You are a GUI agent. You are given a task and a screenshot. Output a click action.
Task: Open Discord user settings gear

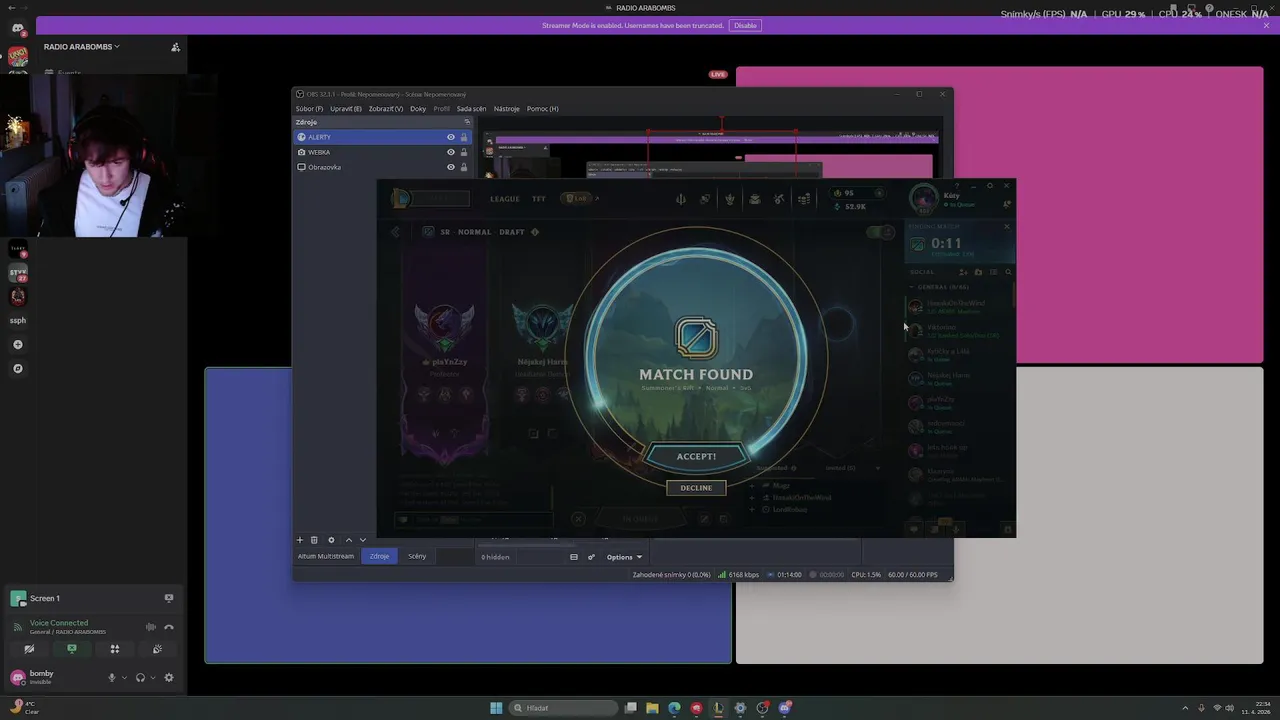tap(168, 677)
